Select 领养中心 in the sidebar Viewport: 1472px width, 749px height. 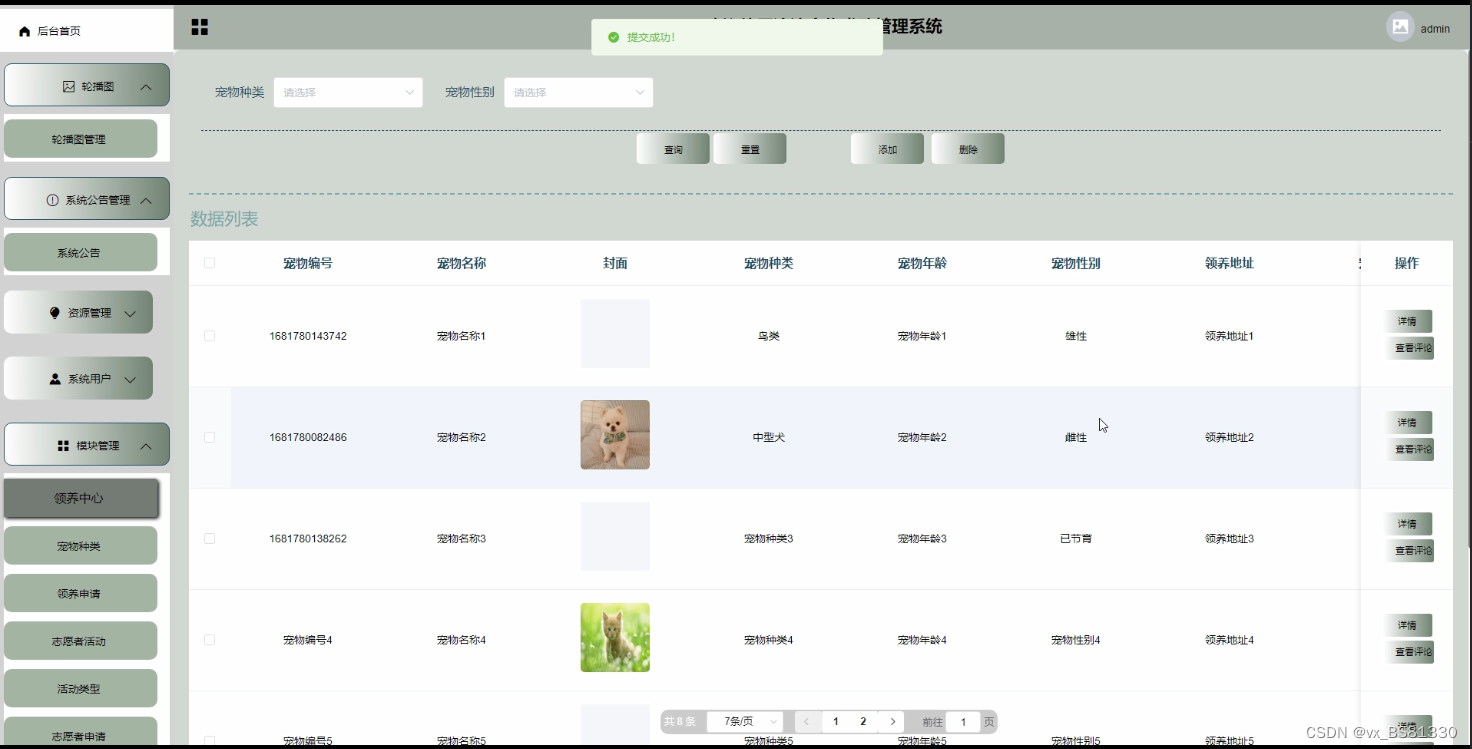[80, 498]
